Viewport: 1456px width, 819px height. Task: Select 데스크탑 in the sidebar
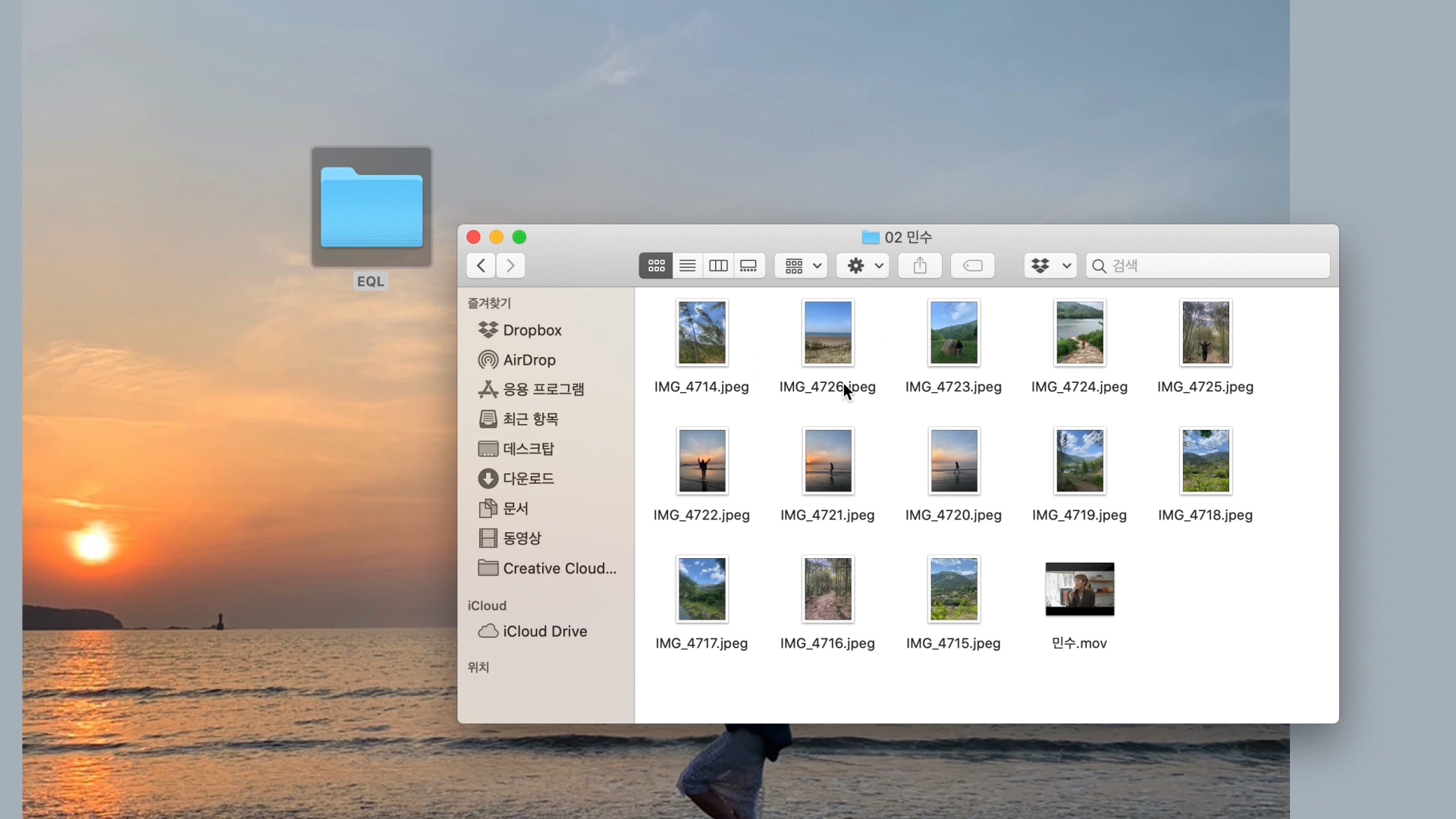528,449
